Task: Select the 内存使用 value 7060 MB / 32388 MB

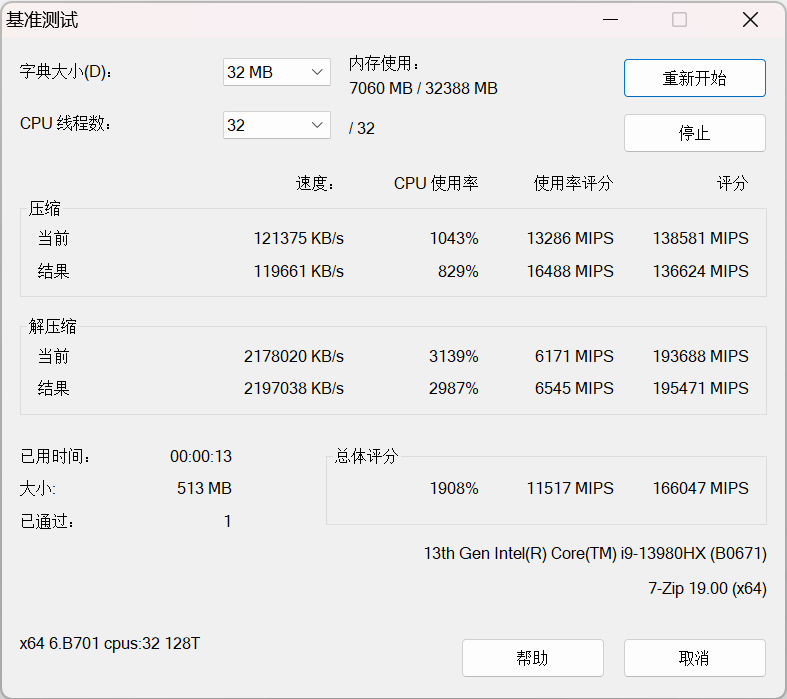Action: coord(423,88)
